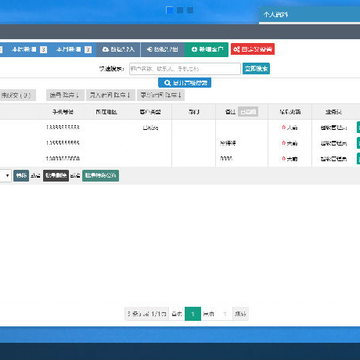Click the green batch transfer to public pool button
The image size is (360, 360).
click(x=101, y=176)
